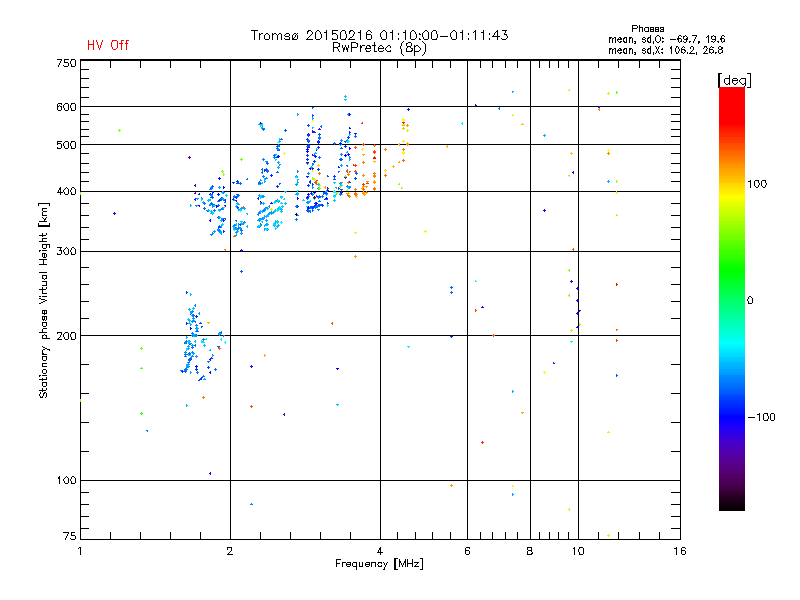Click the 'Phases' statistics heading
The height and width of the screenshot is (600, 800).
coord(647,29)
